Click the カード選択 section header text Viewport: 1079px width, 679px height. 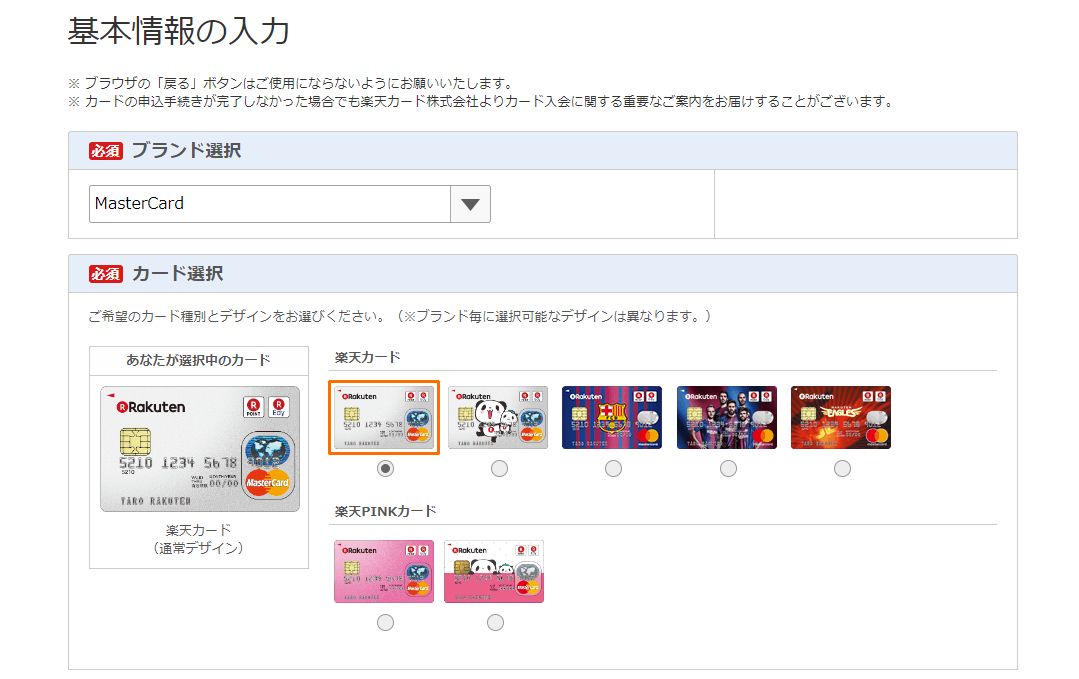178,274
